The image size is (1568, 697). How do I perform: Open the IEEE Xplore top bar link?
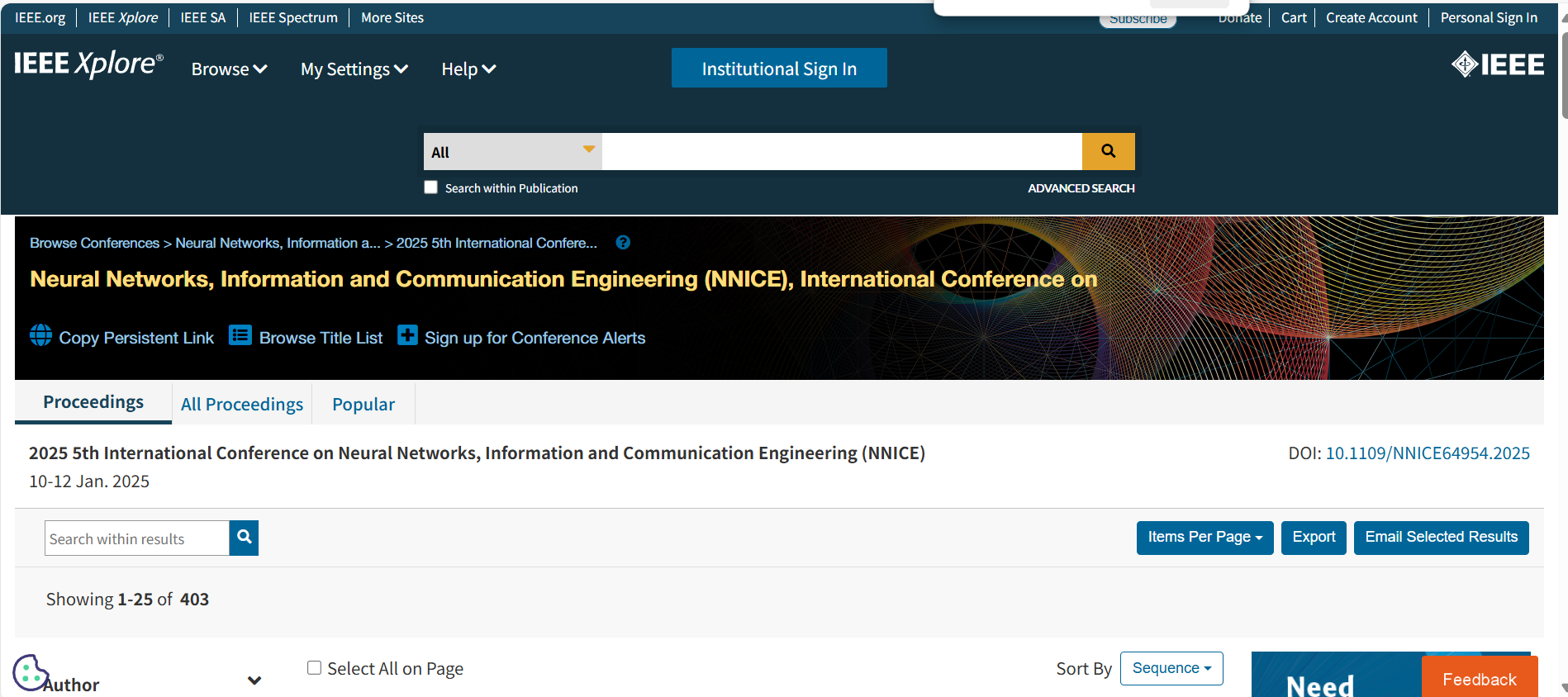[x=123, y=17]
